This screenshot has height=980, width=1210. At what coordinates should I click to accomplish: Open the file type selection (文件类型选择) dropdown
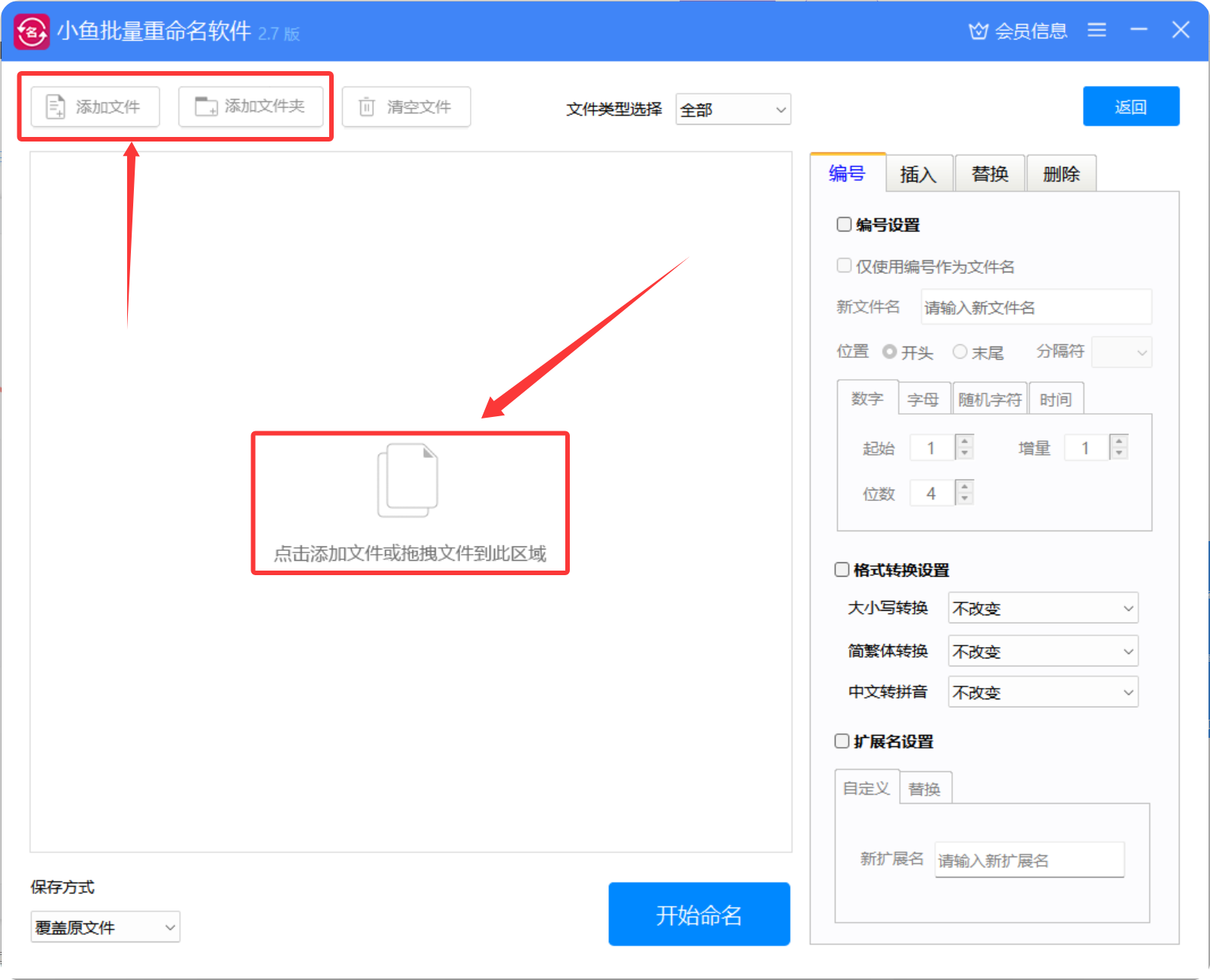click(x=733, y=110)
